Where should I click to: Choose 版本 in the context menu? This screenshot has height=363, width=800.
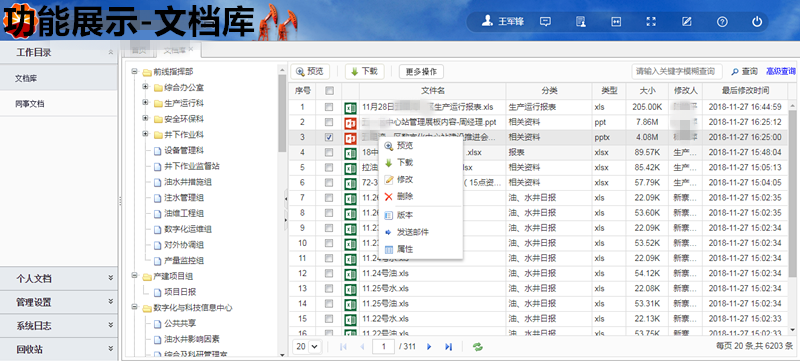pos(420,215)
